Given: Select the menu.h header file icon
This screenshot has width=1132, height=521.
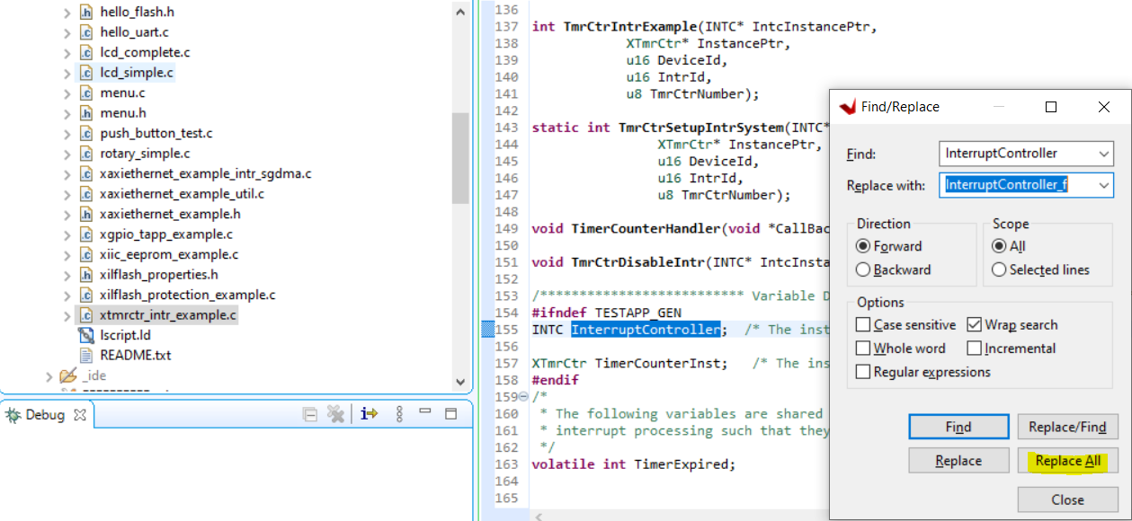Looking at the screenshot, I should [86, 113].
